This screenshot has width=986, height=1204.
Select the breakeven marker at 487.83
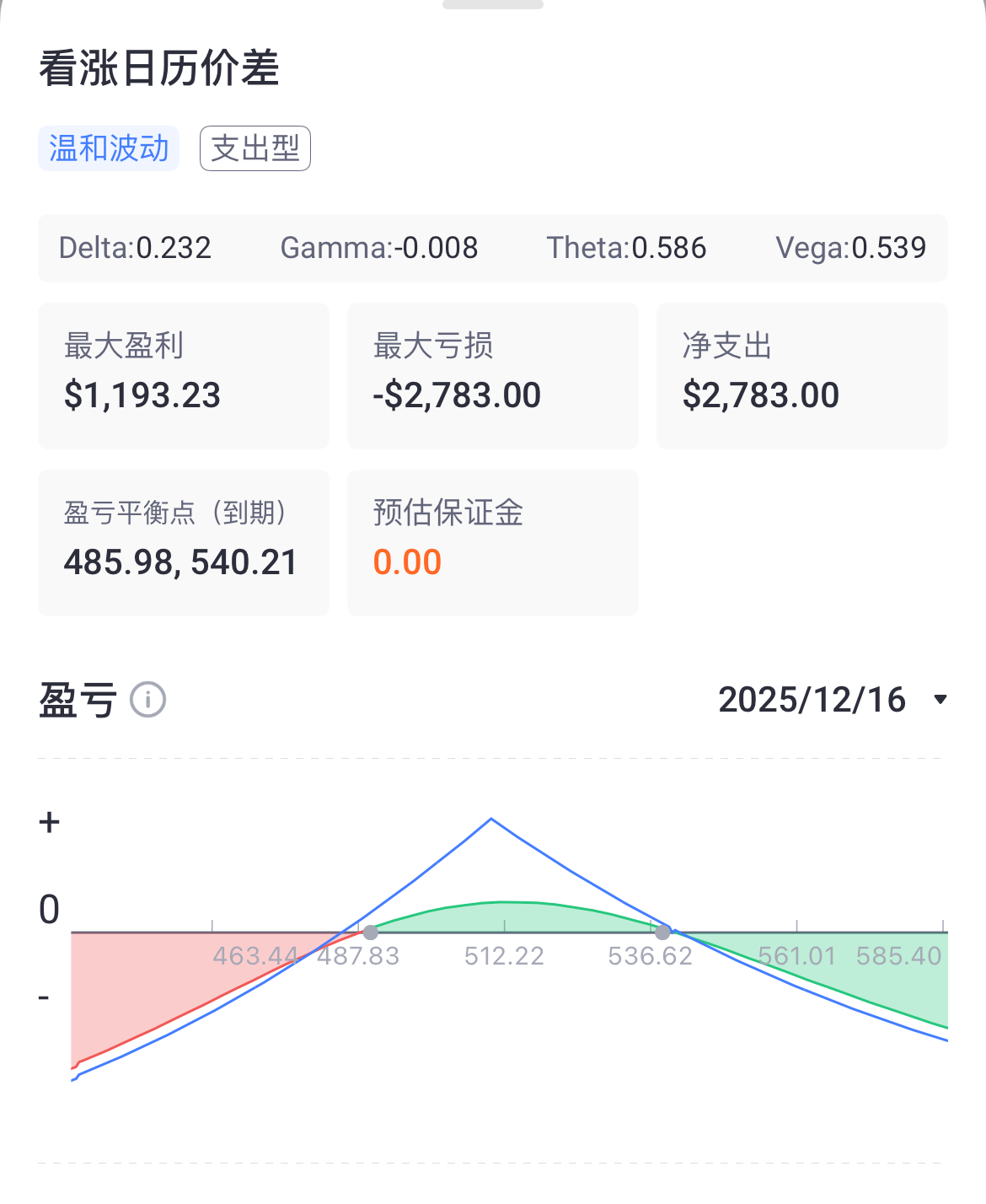pos(371,933)
